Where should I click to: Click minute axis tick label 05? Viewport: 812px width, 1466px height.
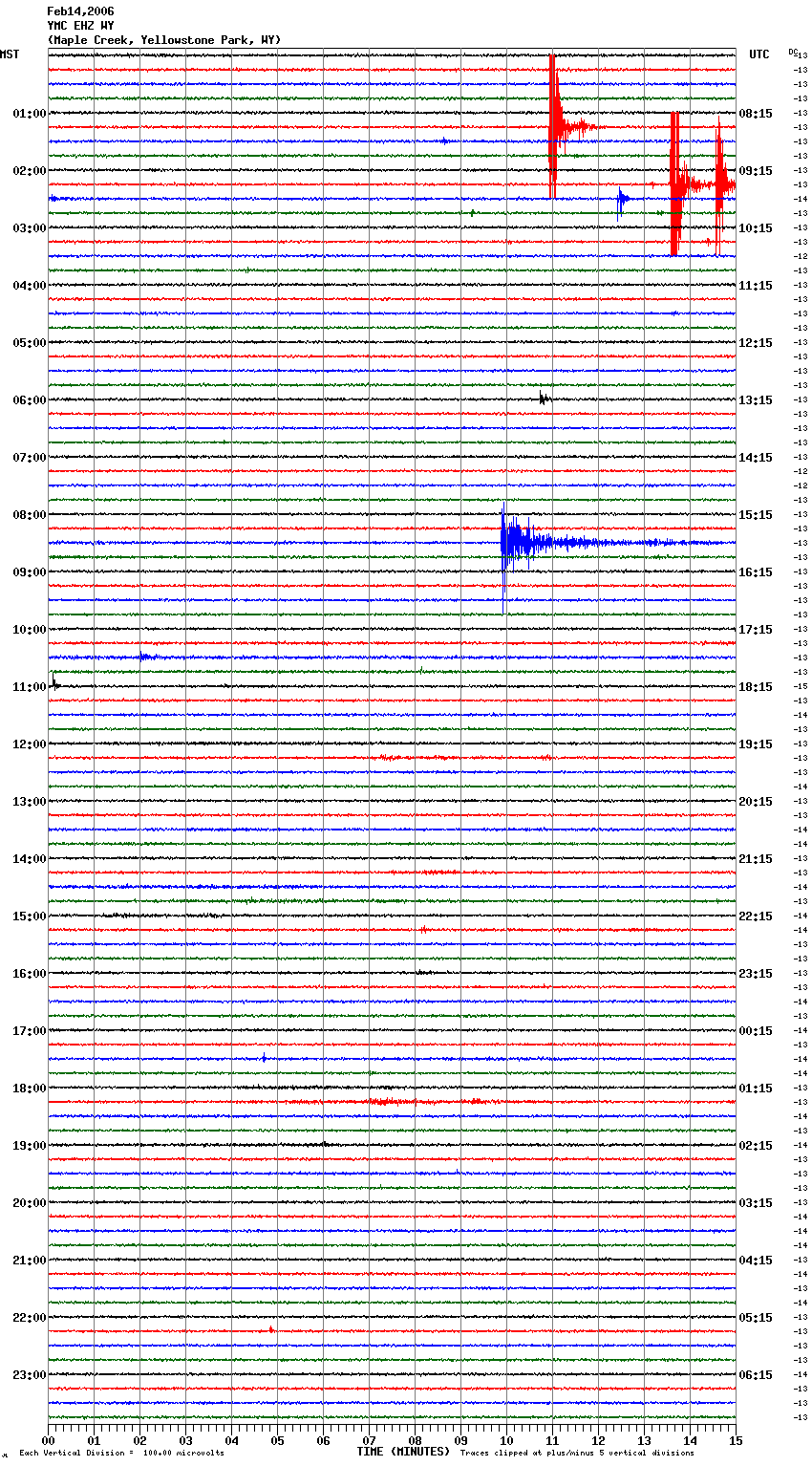tap(277, 1440)
